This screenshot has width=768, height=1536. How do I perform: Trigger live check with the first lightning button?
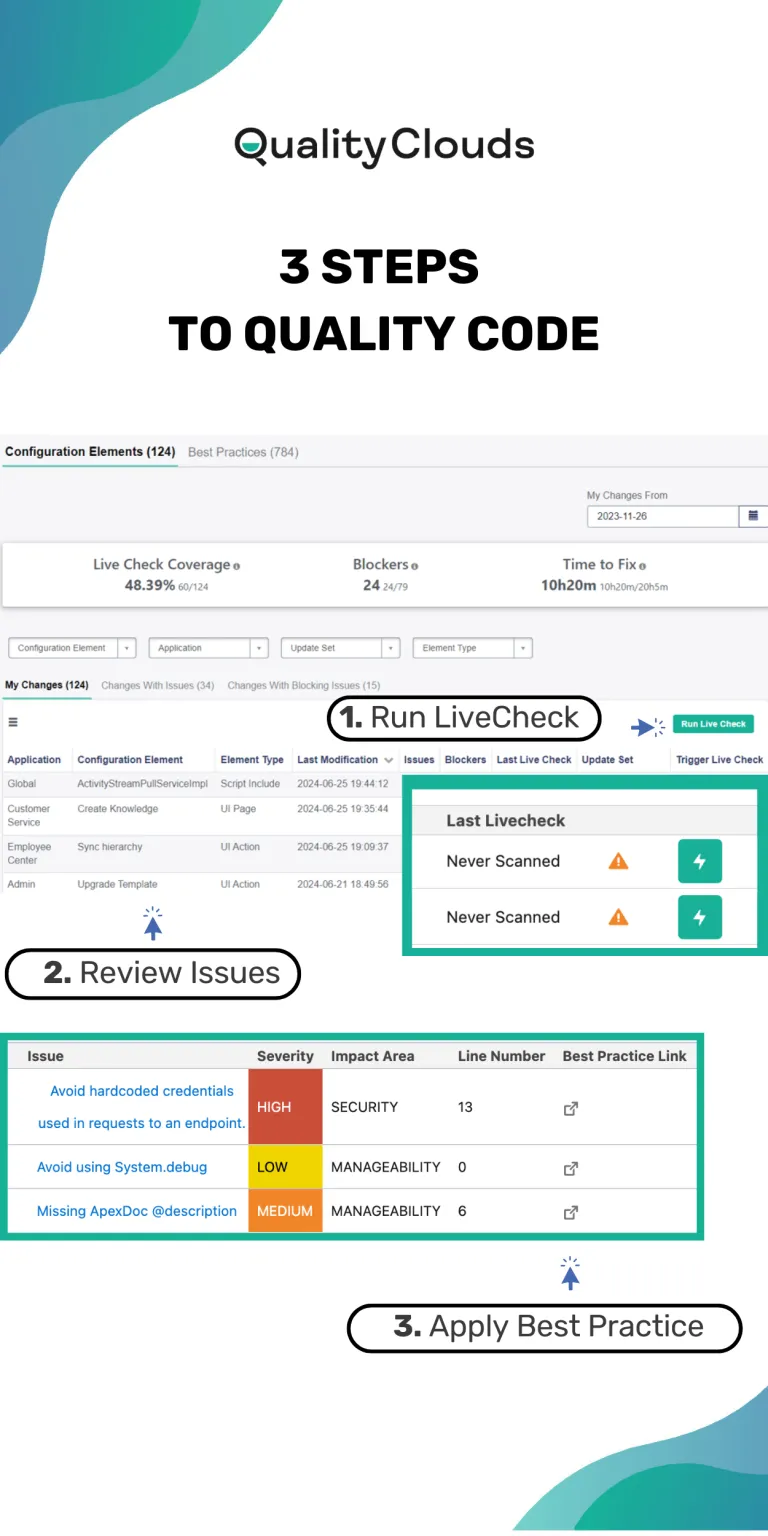pos(699,862)
